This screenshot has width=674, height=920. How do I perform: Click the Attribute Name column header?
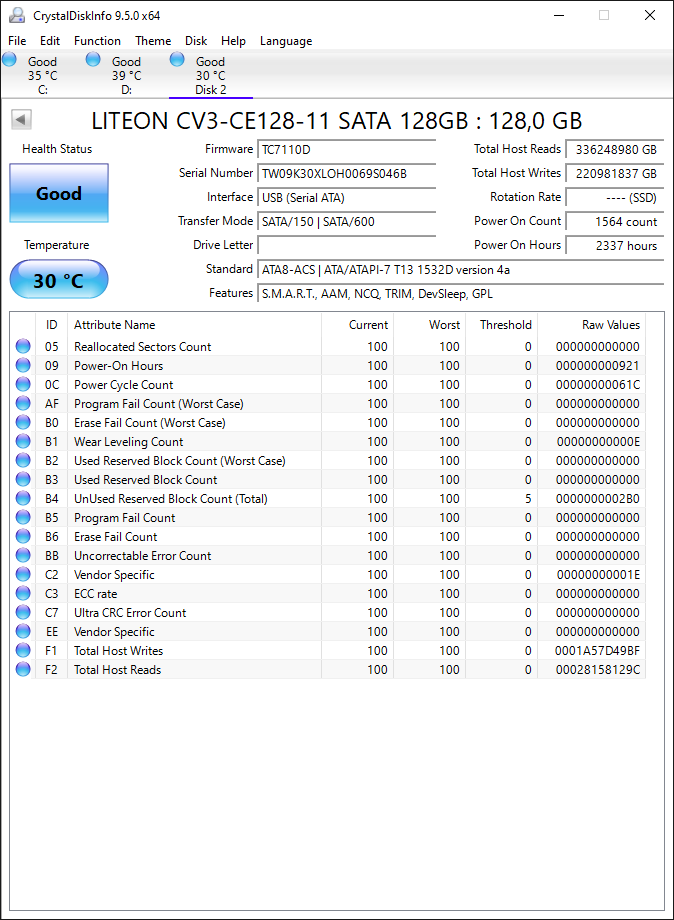(194, 324)
